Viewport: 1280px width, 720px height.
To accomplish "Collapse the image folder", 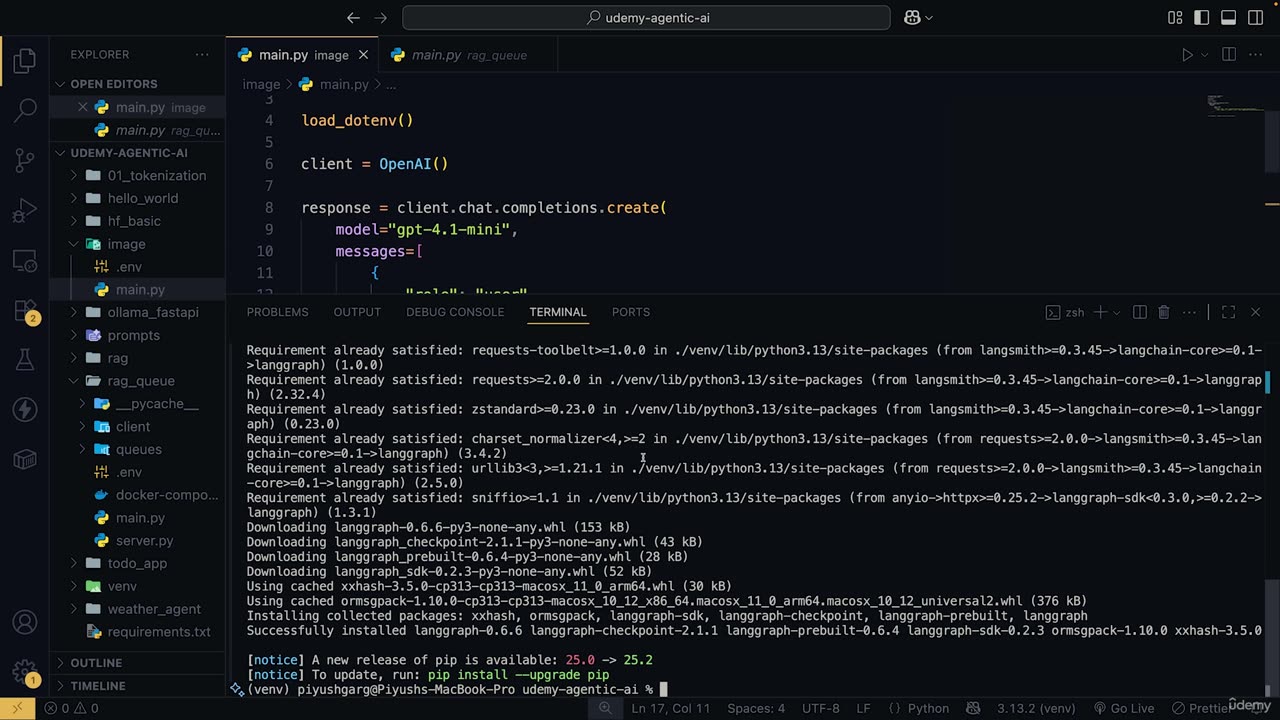I will (x=137, y=244).
